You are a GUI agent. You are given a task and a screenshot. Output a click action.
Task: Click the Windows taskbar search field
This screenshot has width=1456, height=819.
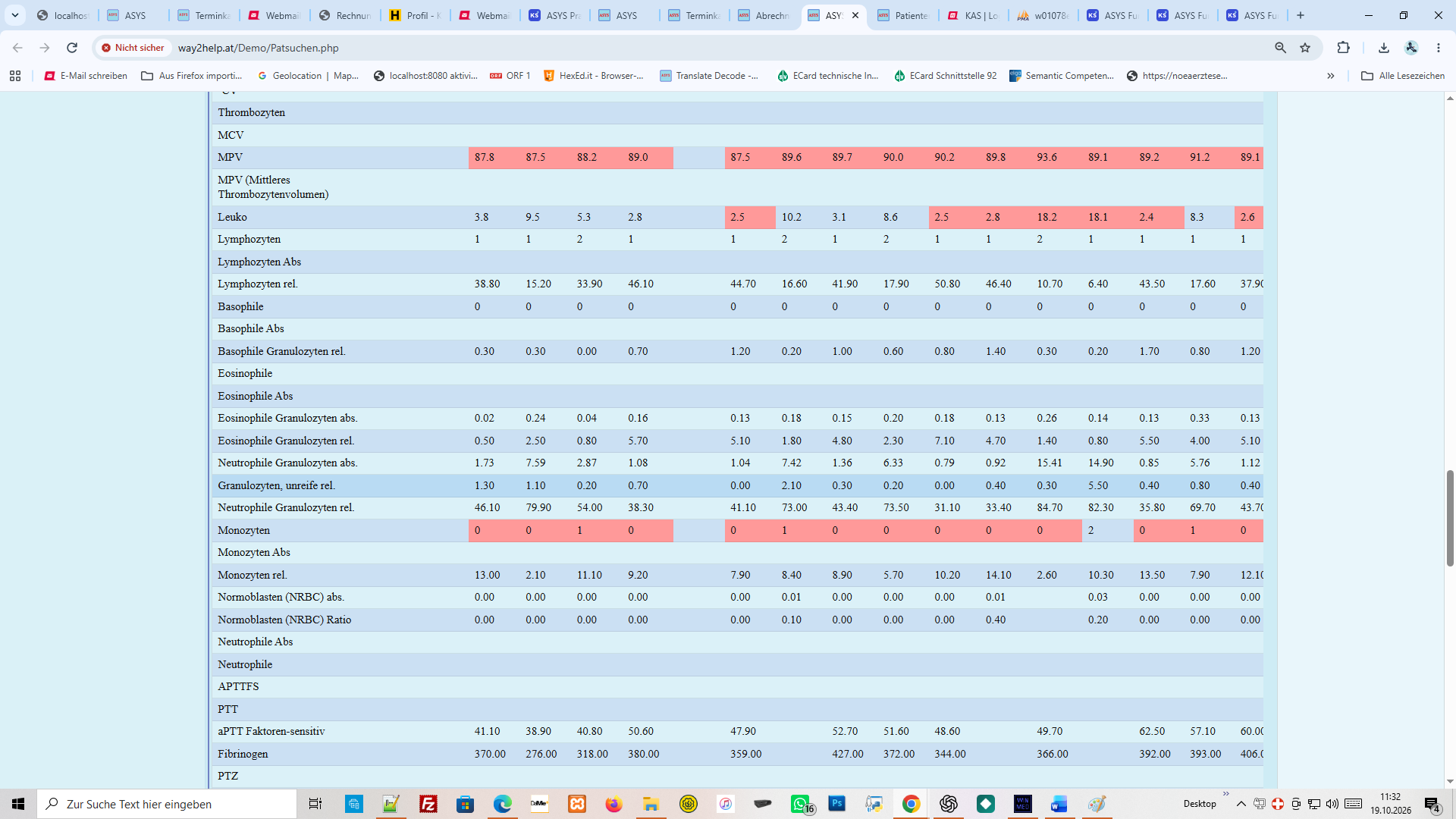coord(167,804)
